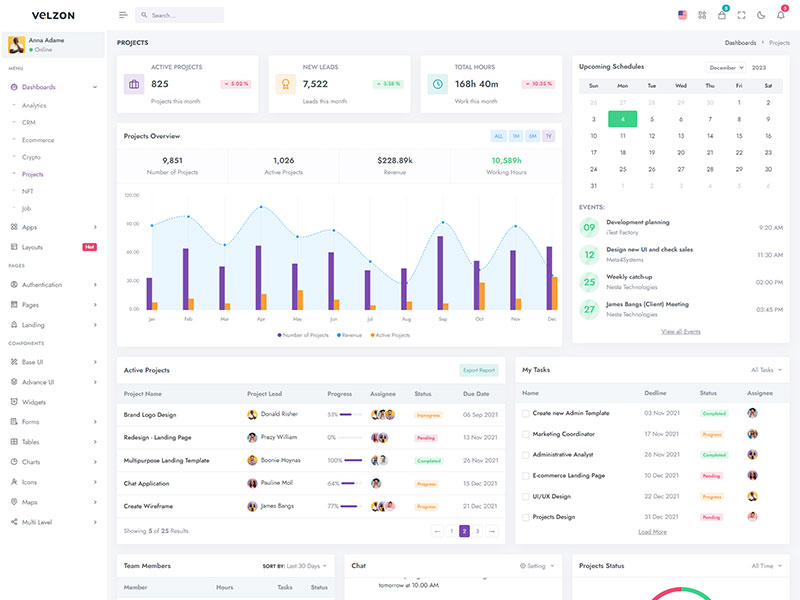Check the Marketing Coordinator task checkbox

click(526, 434)
